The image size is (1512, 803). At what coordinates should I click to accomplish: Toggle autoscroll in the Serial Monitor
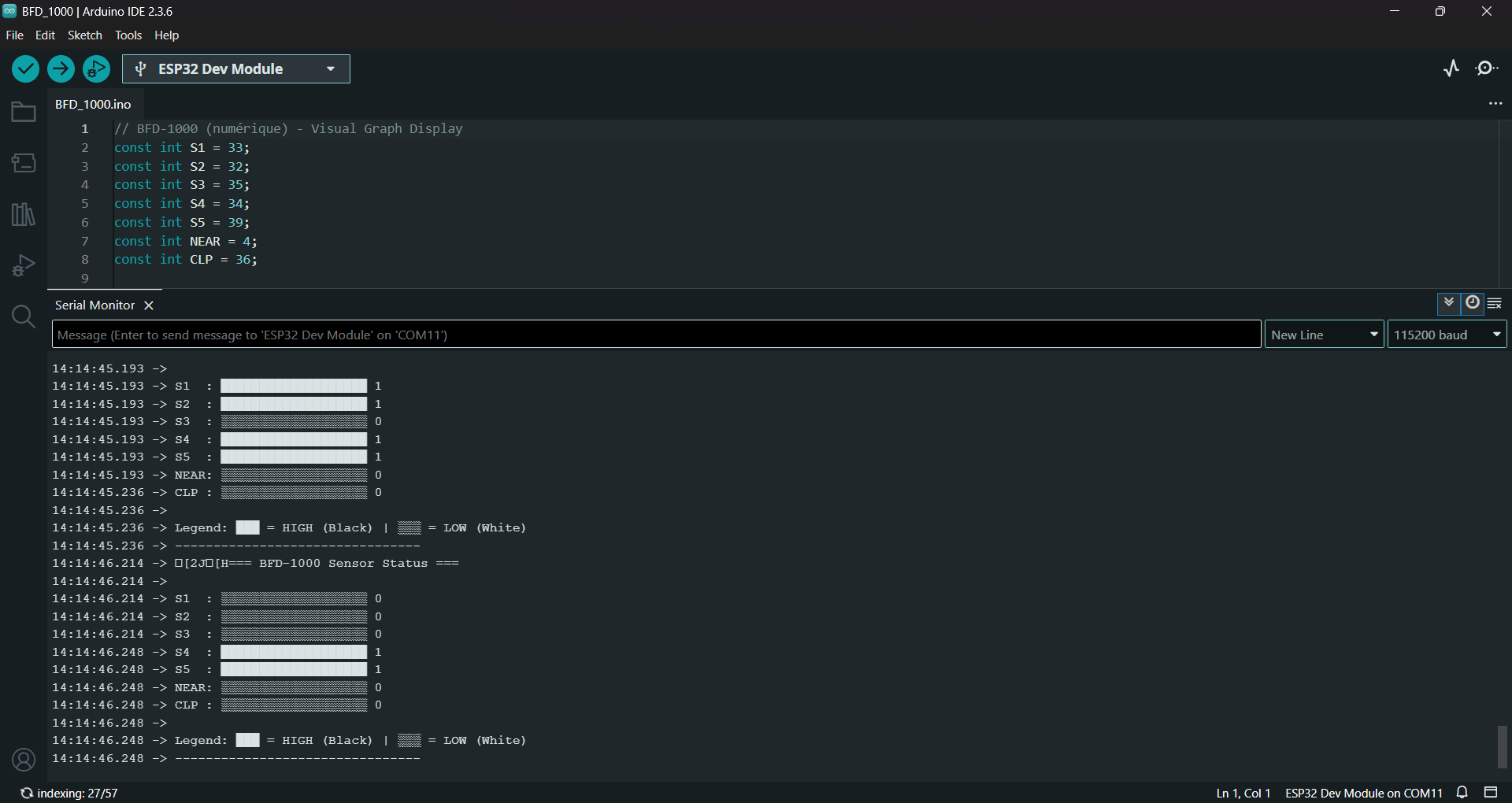tap(1449, 303)
